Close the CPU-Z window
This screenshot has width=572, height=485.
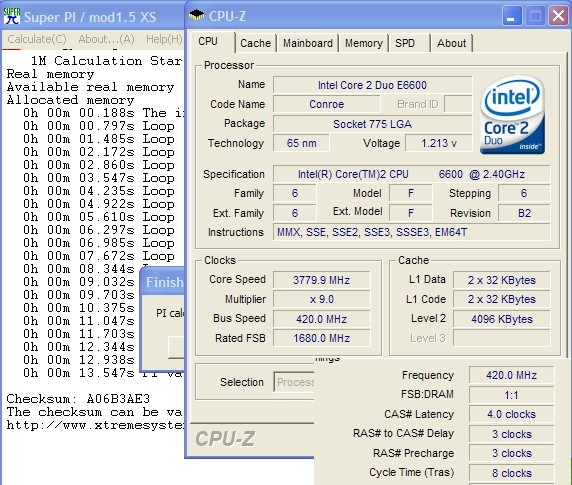point(559,16)
